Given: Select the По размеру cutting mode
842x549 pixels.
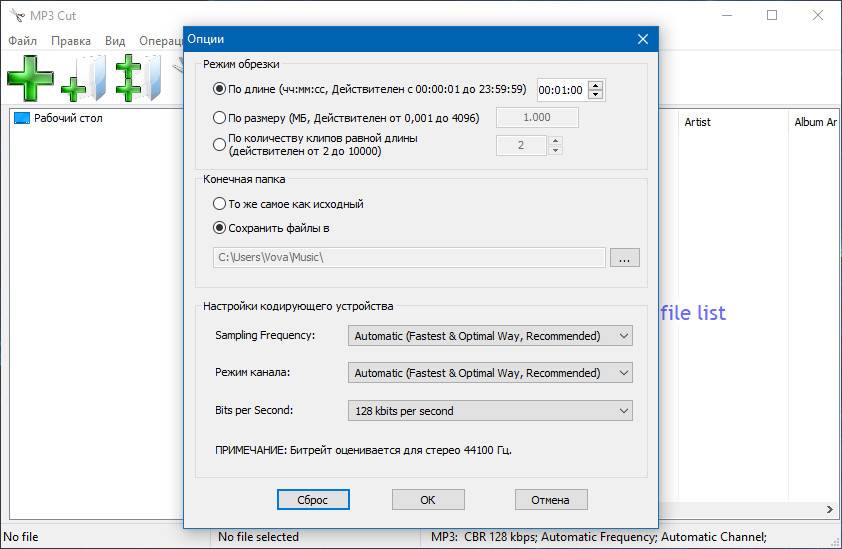Looking at the screenshot, I should (x=219, y=118).
